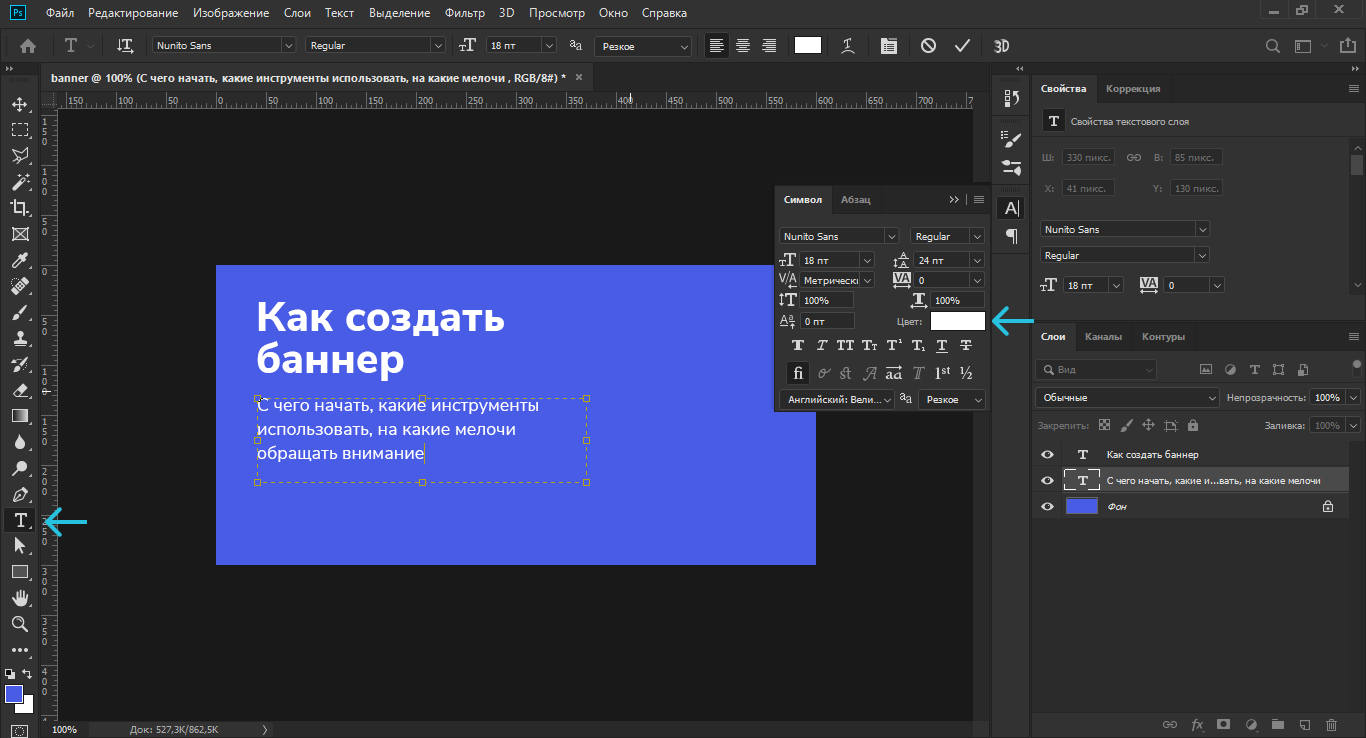Add layer style with fx icon
Image resolution: width=1366 pixels, height=738 pixels.
(1197, 724)
